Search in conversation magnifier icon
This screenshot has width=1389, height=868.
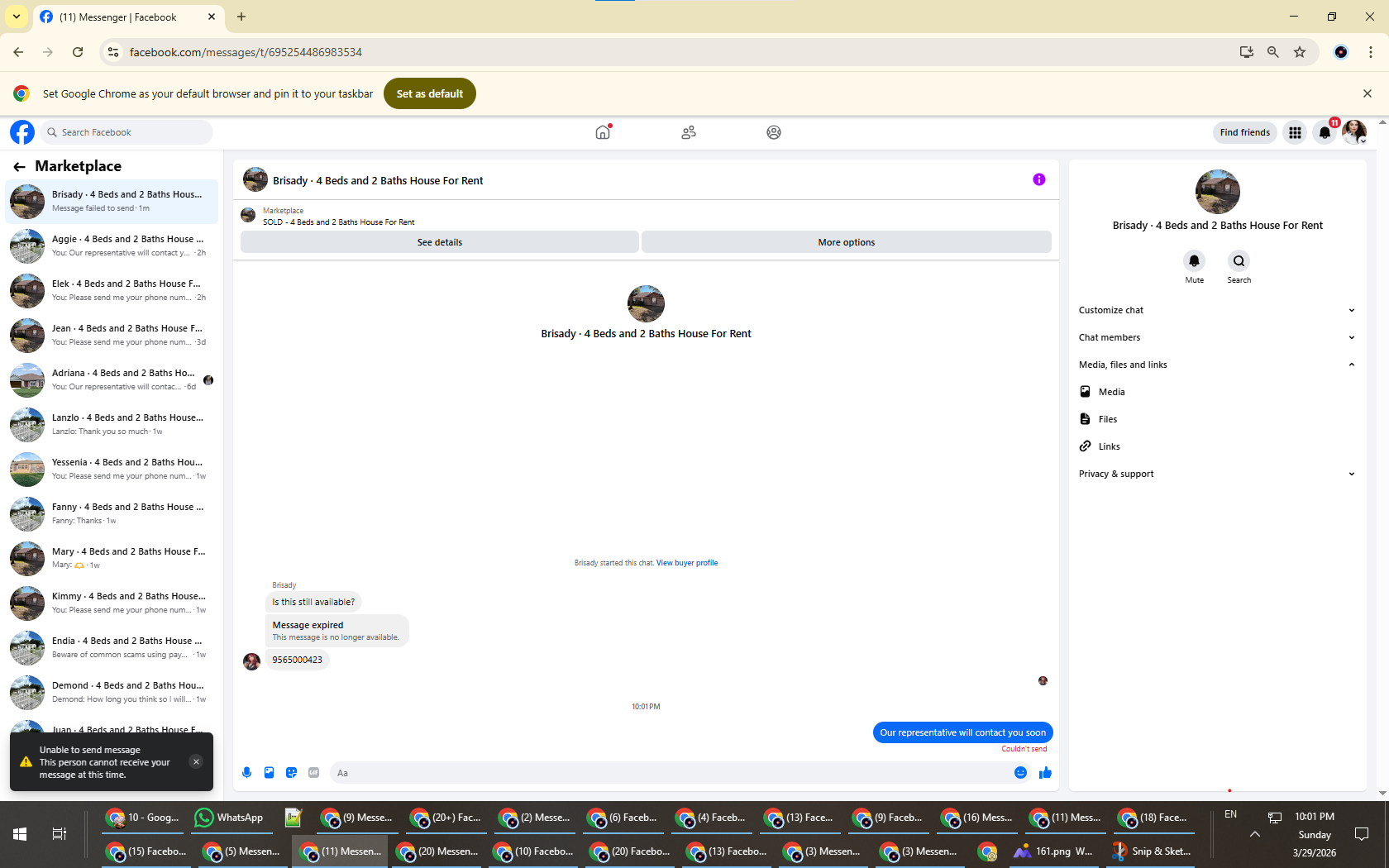pos(1239,261)
